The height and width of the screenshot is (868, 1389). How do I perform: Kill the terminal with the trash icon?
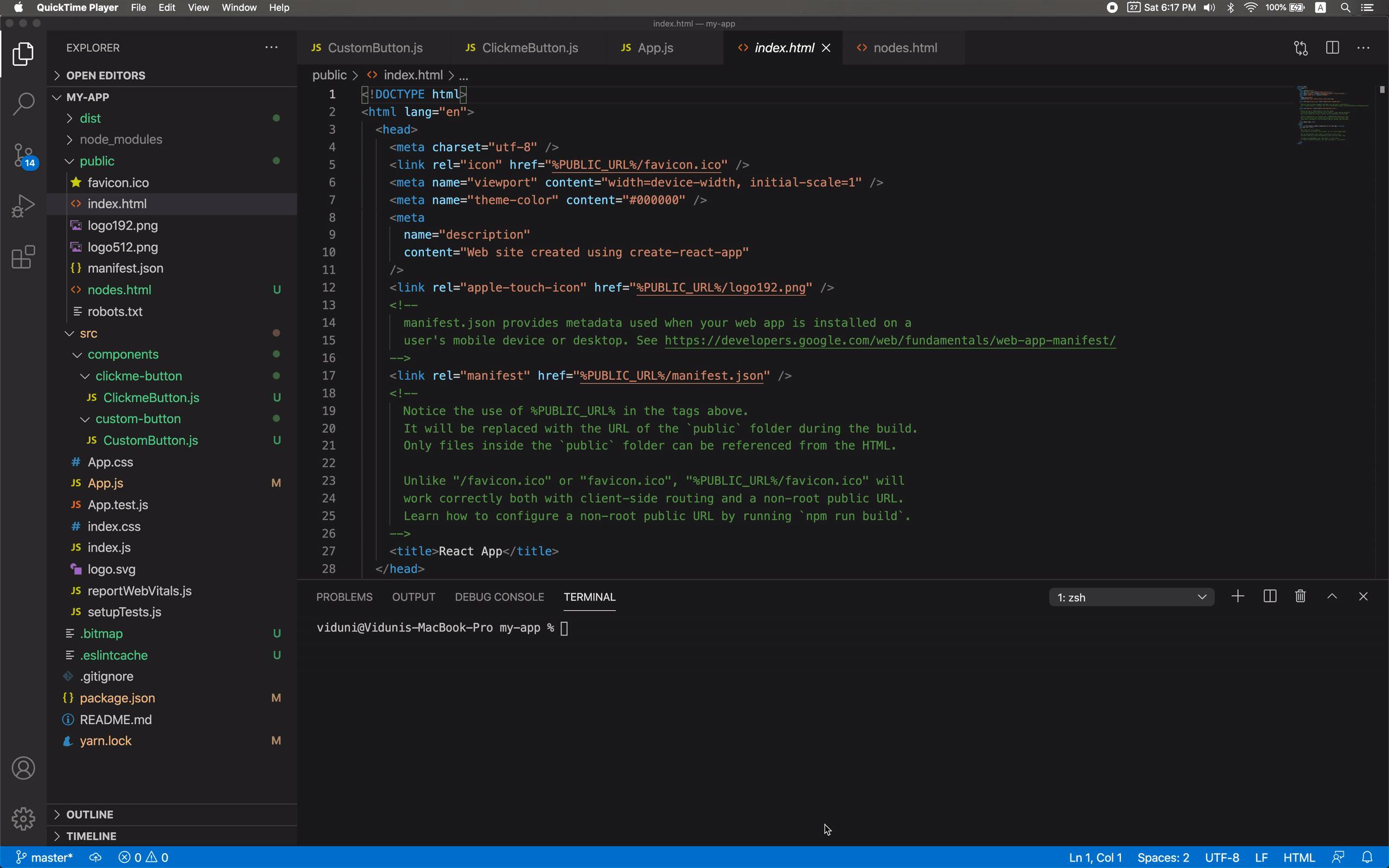[x=1300, y=596]
